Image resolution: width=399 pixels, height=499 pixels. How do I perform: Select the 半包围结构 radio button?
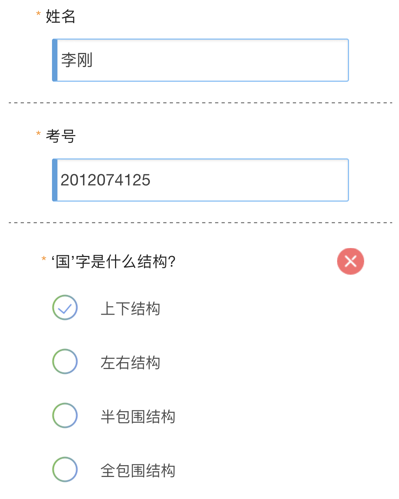[x=65, y=415]
